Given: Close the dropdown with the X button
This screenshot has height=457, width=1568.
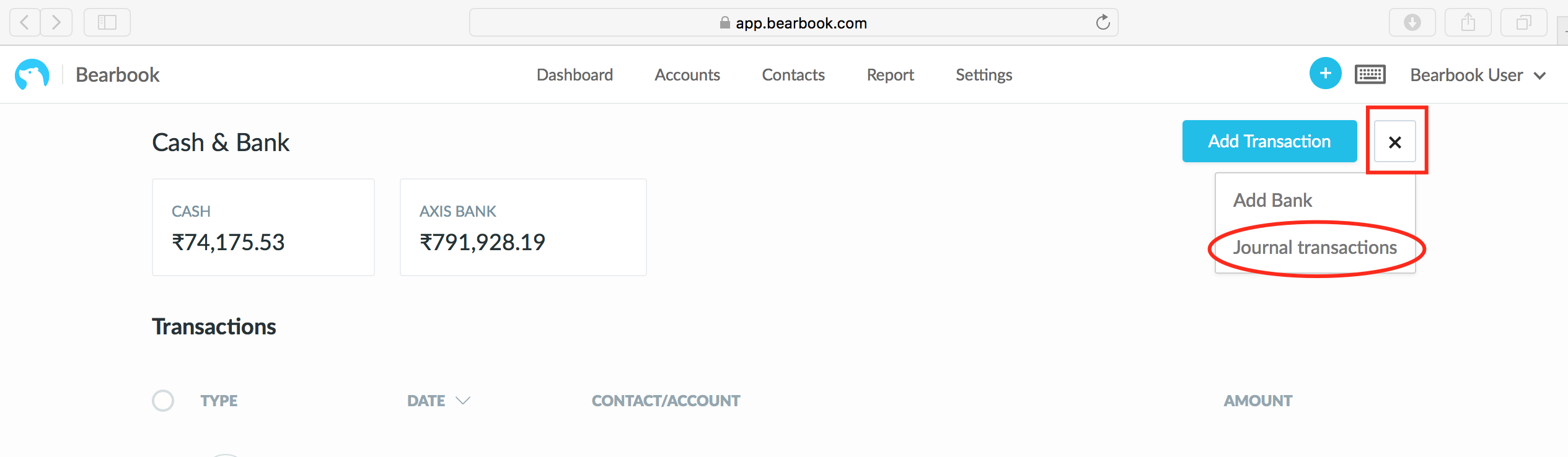Looking at the screenshot, I should click(x=1395, y=142).
